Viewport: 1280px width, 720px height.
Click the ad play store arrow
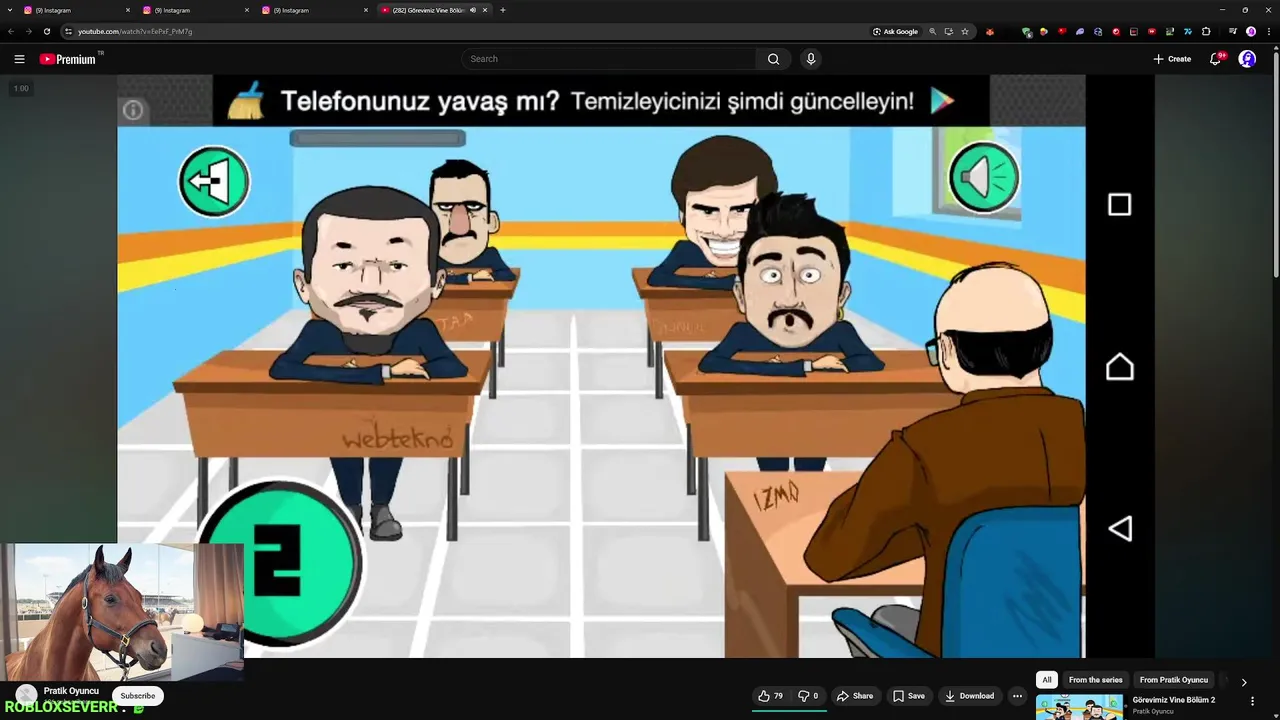click(943, 100)
